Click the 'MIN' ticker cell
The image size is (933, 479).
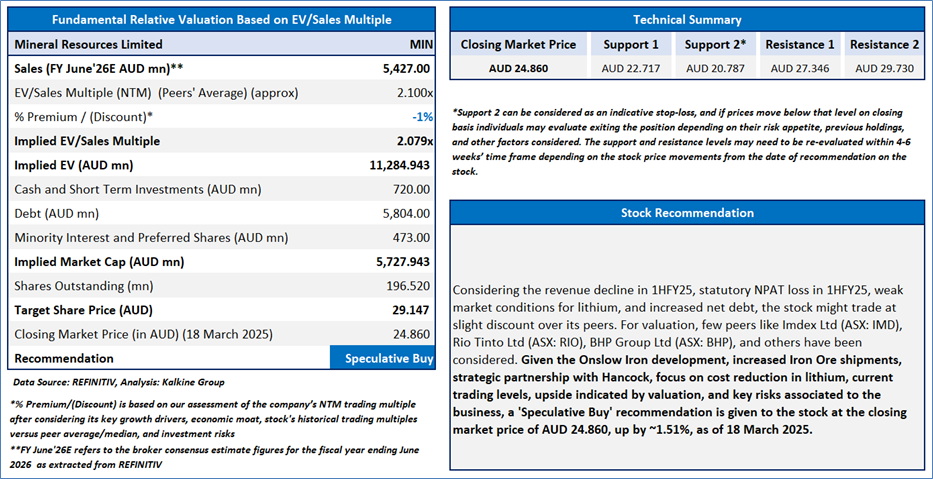click(x=421, y=45)
